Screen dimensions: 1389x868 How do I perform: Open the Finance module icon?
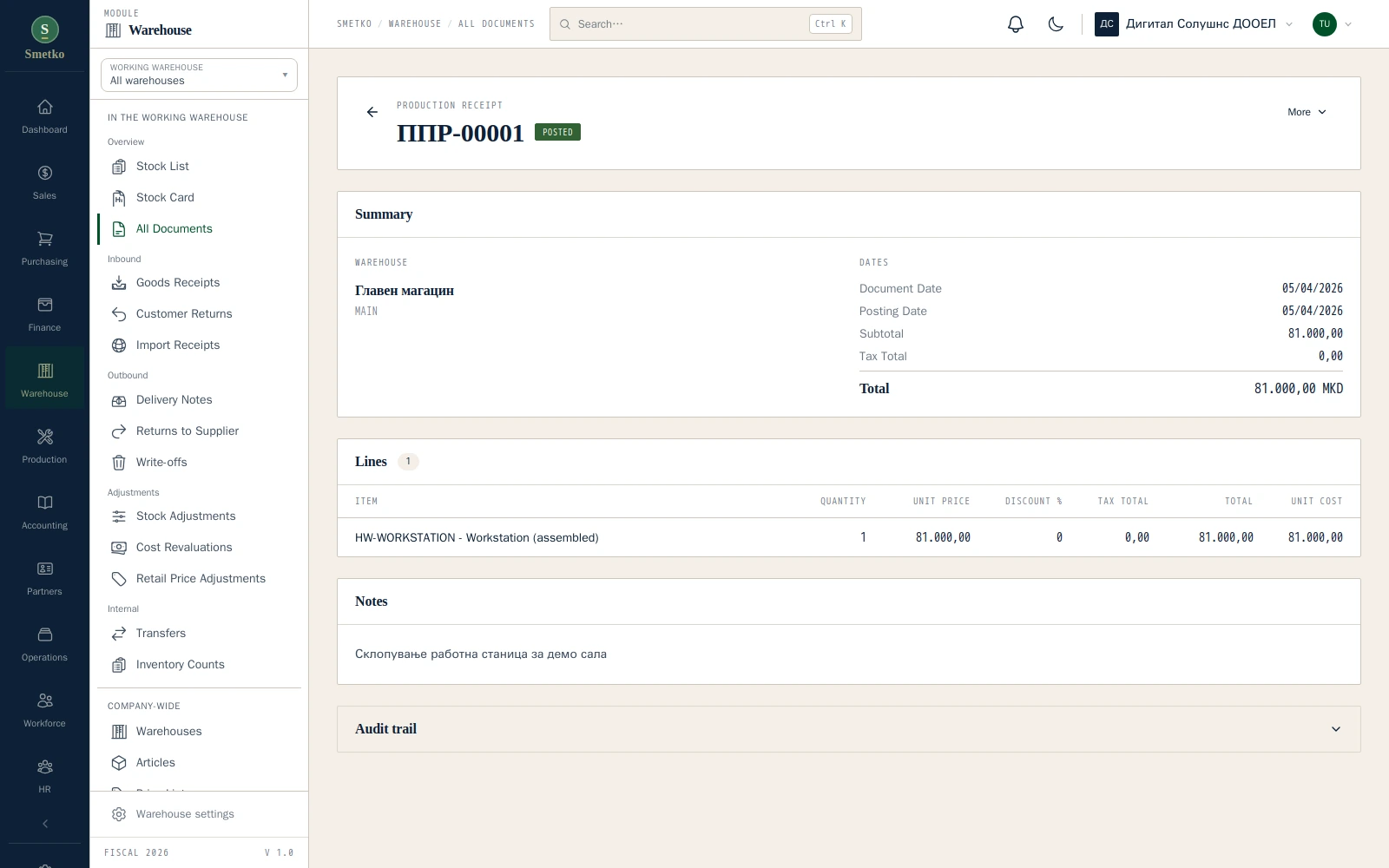pyautogui.click(x=45, y=305)
